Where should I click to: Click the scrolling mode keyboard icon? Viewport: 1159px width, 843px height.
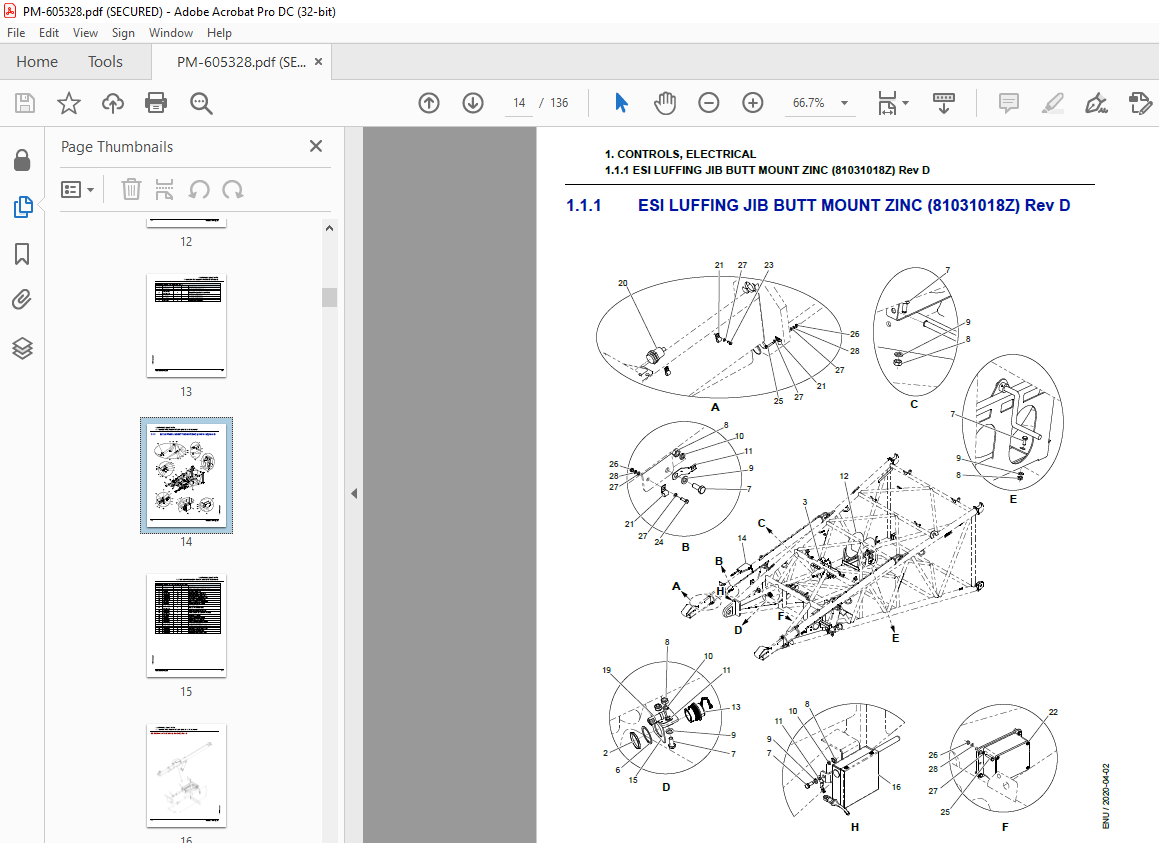944,103
